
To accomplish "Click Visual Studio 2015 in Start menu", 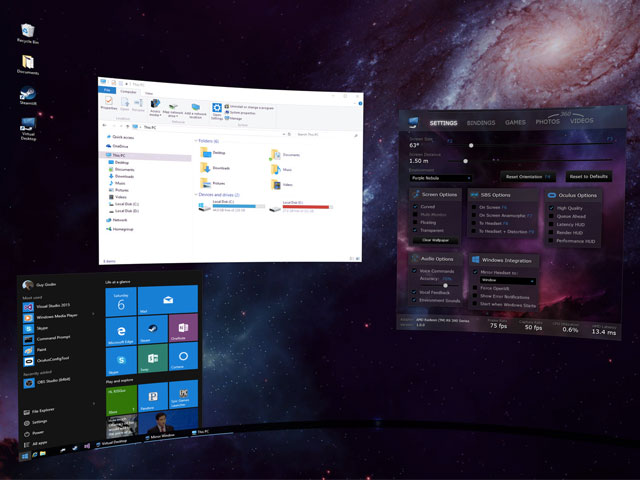I will click(47, 306).
